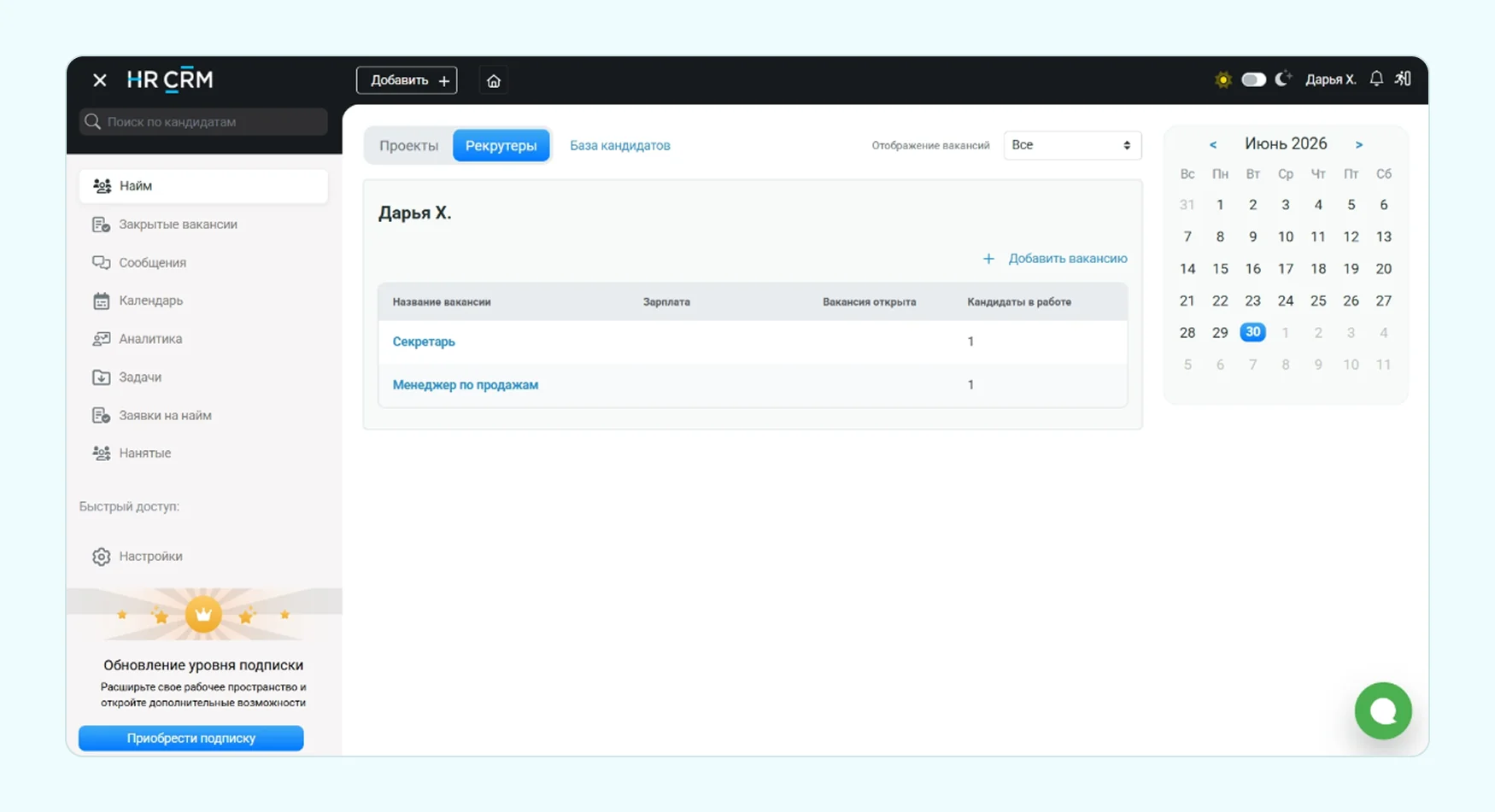1495x812 pixels.
Task: Click the Вакансия открыта column header
Action: (869, 302)
